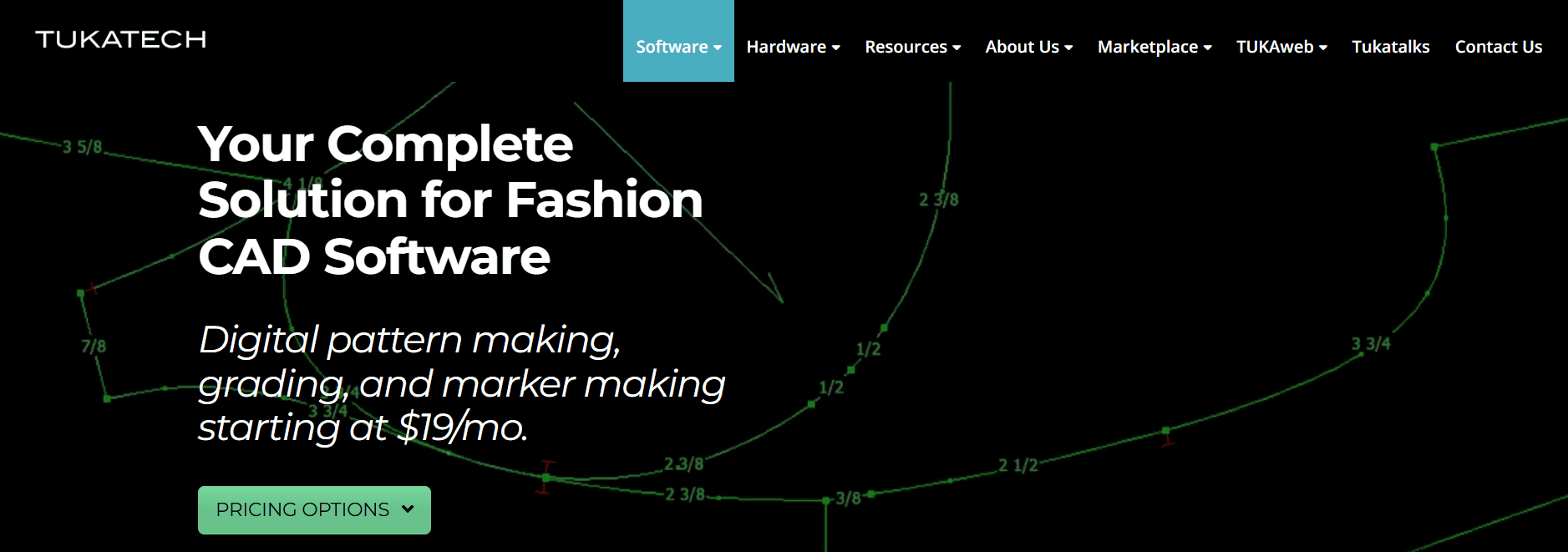1568x552 pixels.
Task: Click the TUKATECH logo
Action: tap(120, 39)
